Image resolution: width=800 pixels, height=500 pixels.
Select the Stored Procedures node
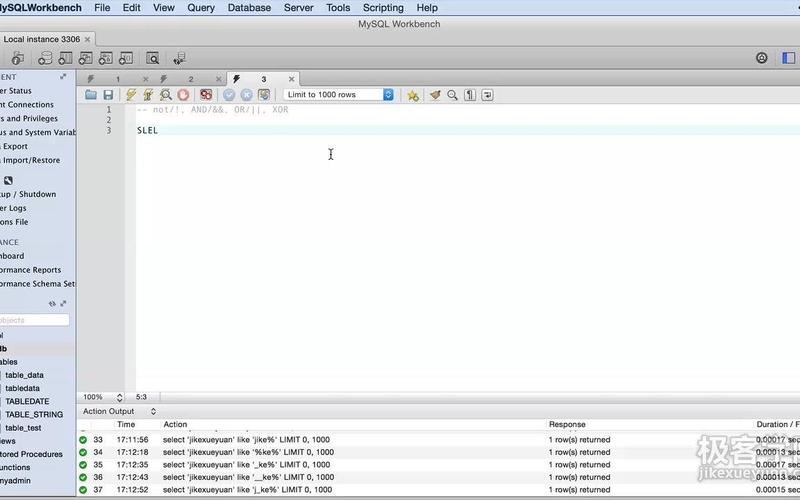click(31, 454)
